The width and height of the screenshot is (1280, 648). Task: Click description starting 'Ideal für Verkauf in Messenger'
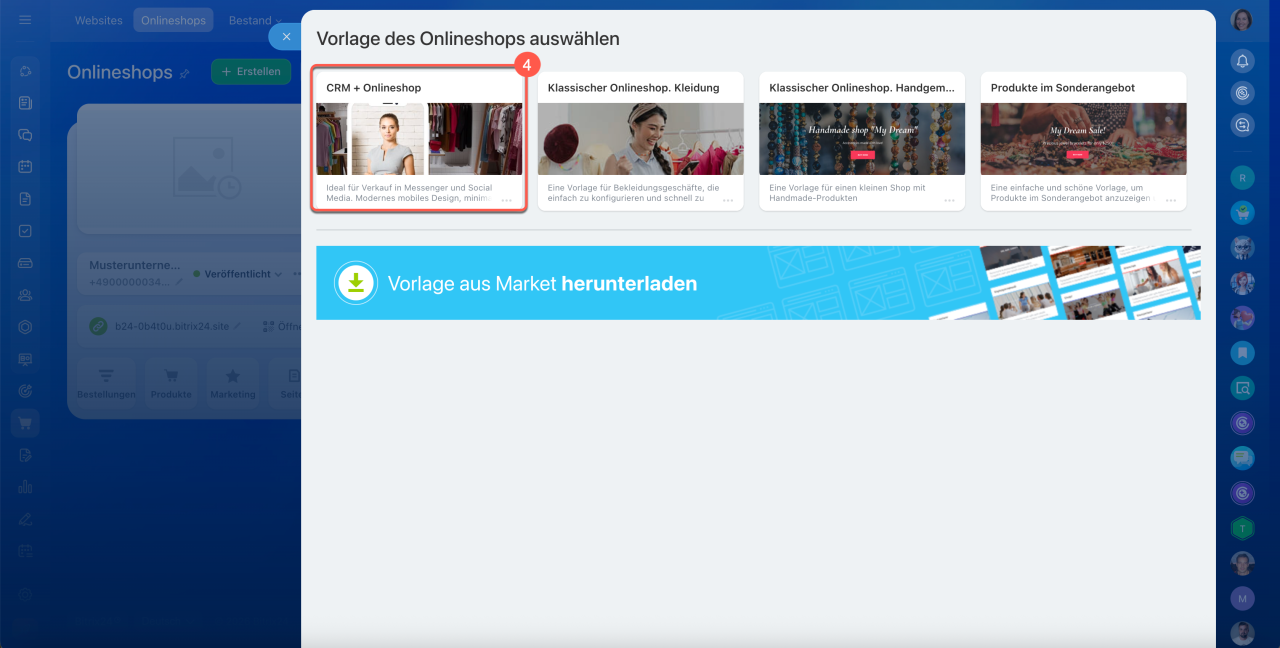coord(409,193)
